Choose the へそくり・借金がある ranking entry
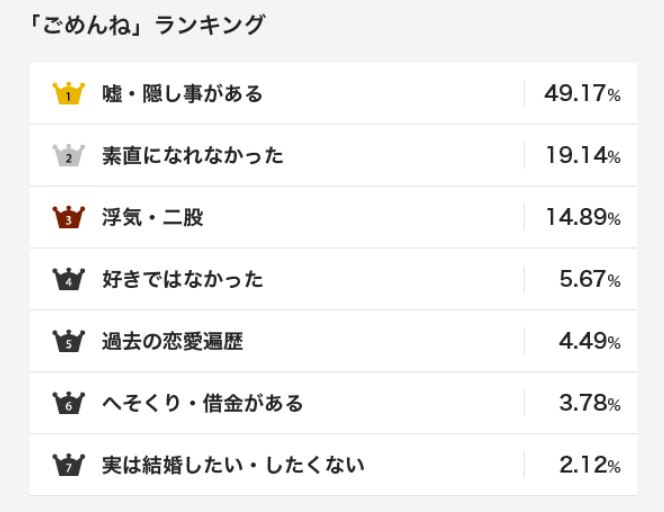Image resolution: width=664 pixels, height=512 pixels. (x=203, y=403)
